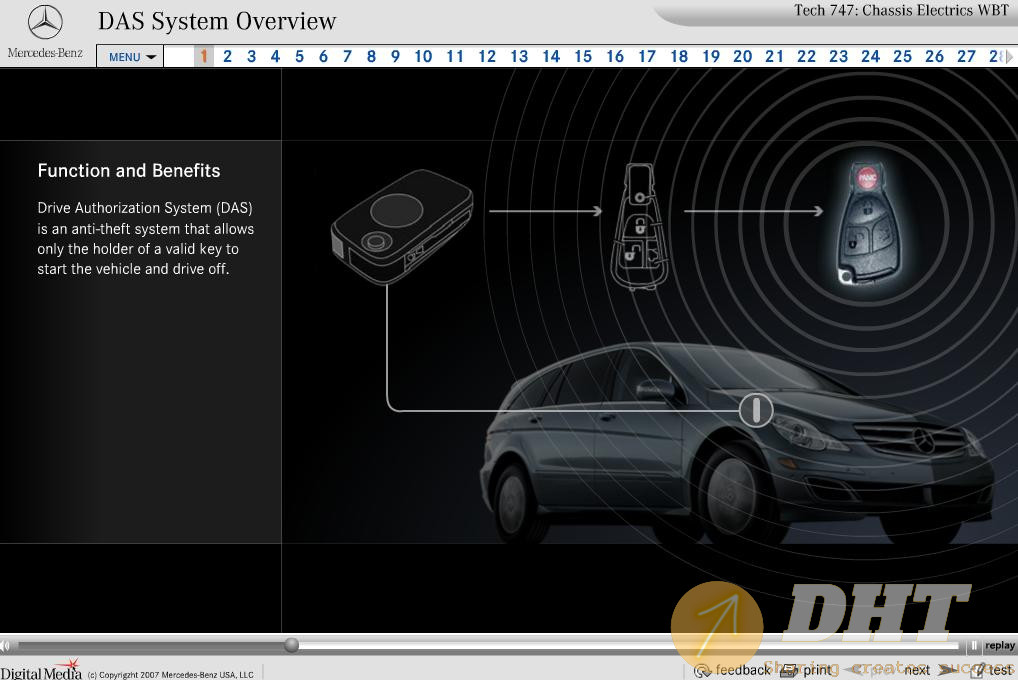
Task: Click the Drive Authorization System description paragraph
Action: click(x=145, y=238)
